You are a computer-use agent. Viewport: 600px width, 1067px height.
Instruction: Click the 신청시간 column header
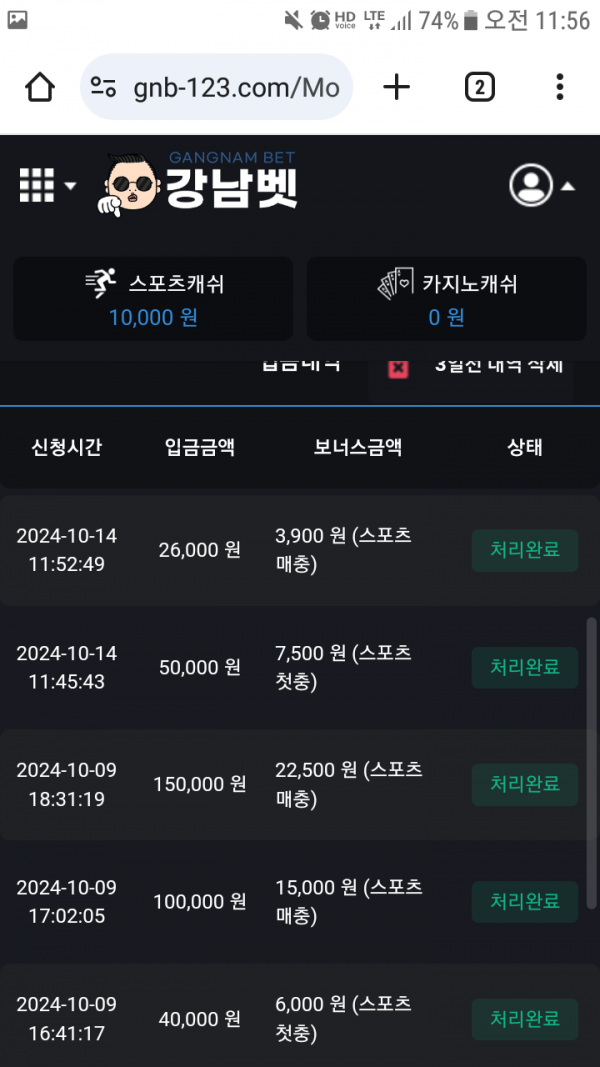66,447
